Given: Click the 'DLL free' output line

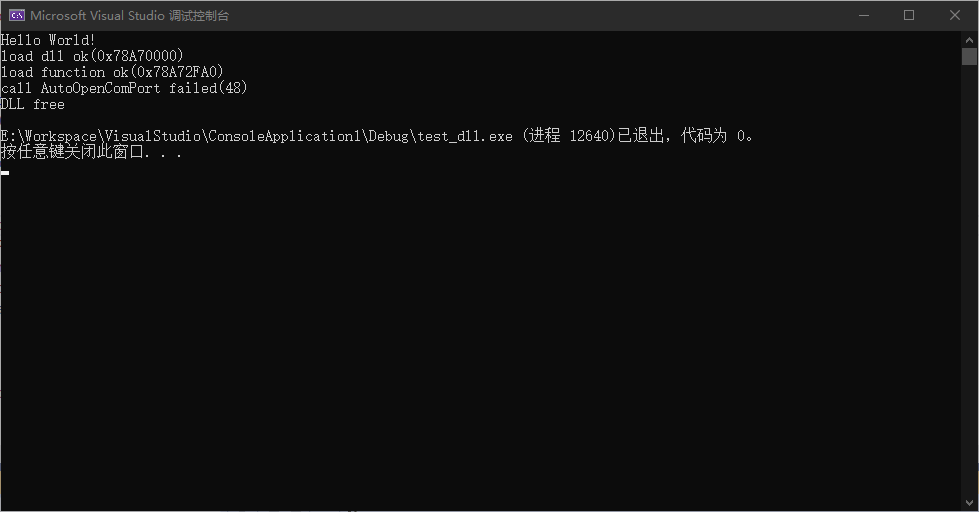Looking at the screenshot, I should coord(32,104).
